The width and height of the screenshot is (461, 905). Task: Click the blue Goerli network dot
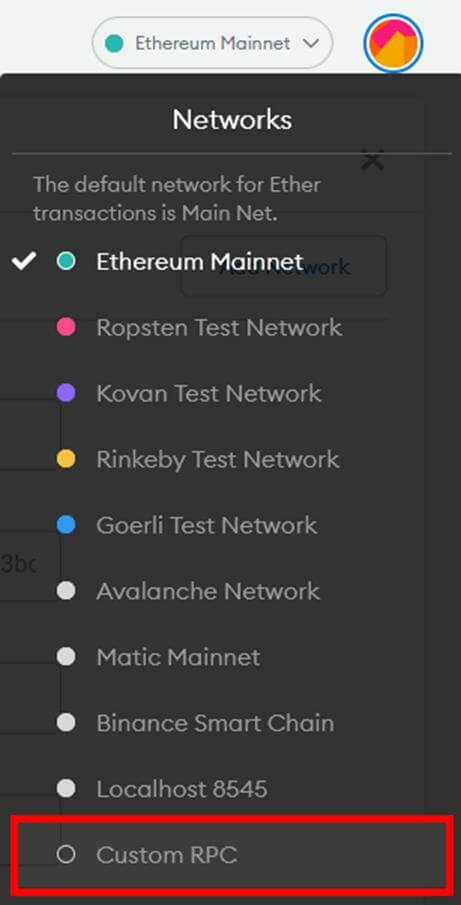(x=66, y=525)
